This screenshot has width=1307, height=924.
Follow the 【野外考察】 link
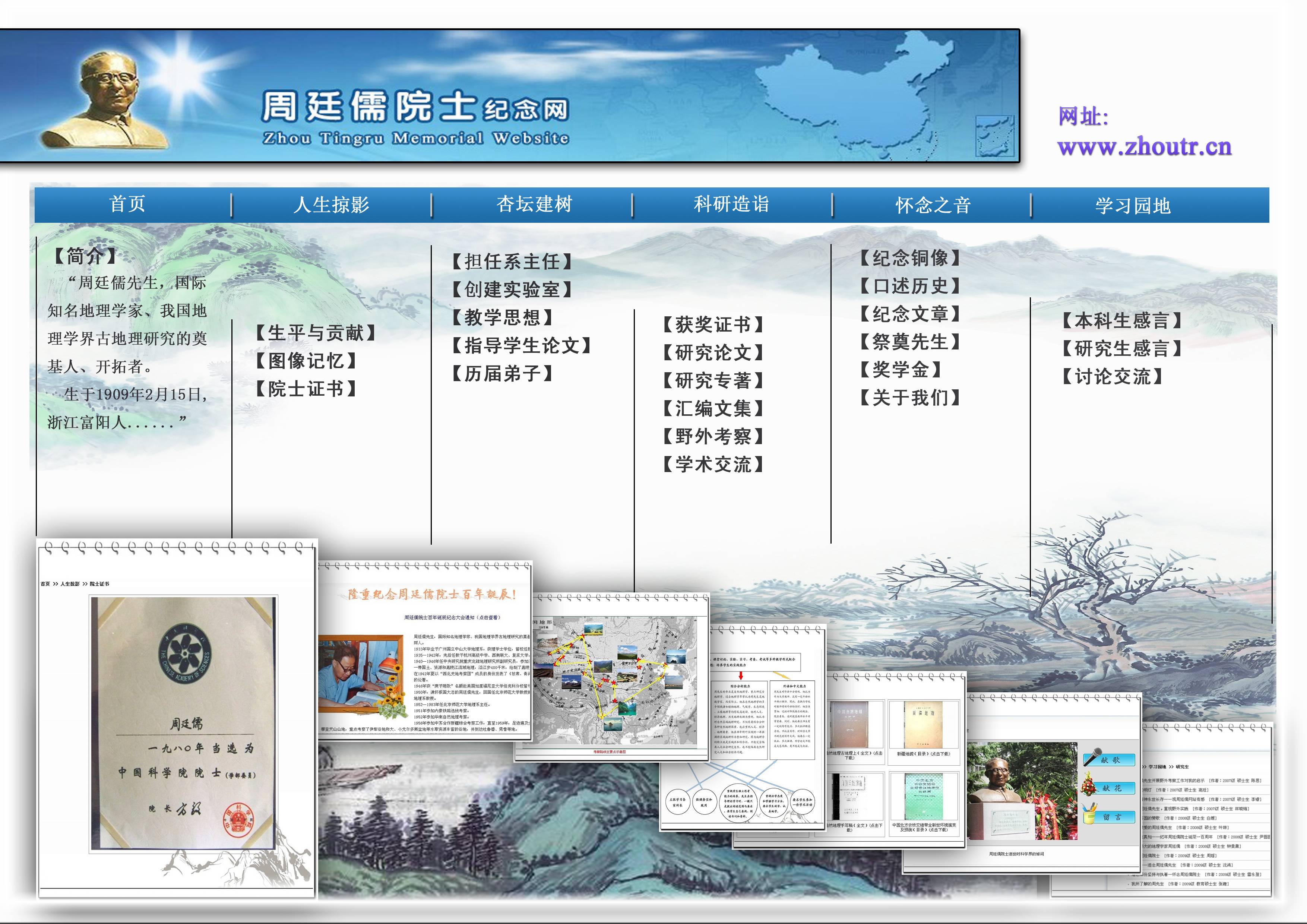713,437
